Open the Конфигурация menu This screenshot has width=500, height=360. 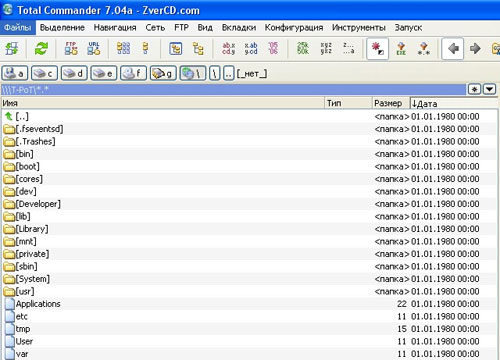[294, 27]
